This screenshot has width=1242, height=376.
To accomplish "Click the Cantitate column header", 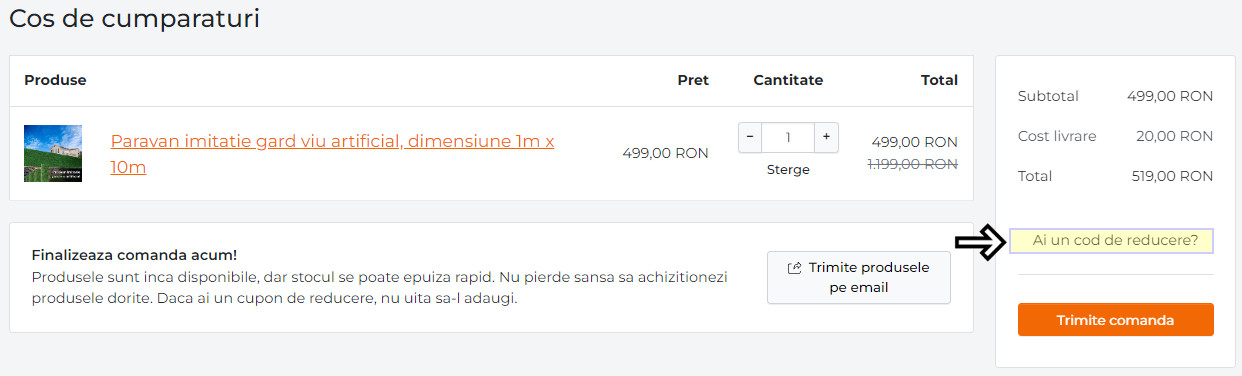I will click(x=788, y=80).
